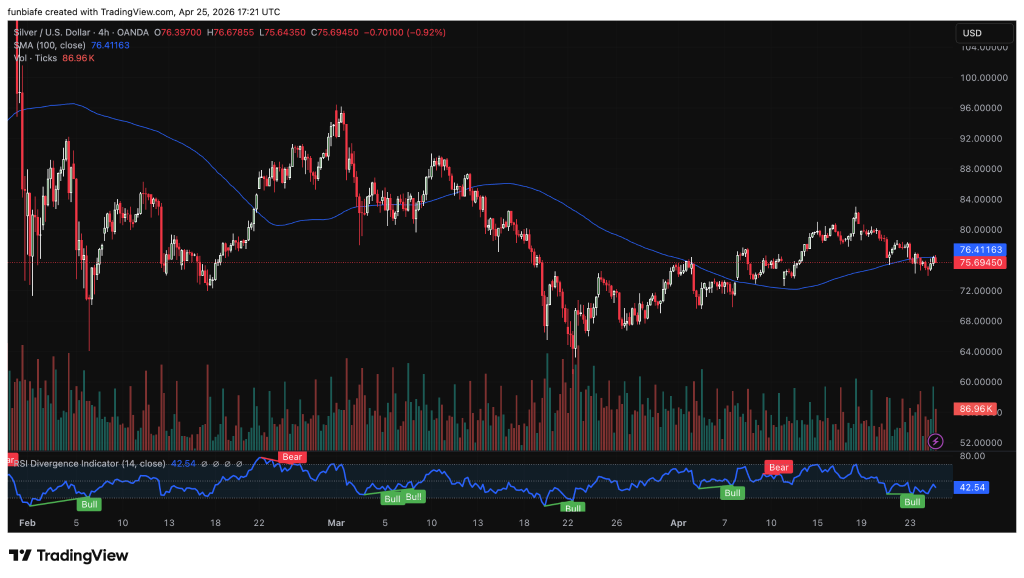Viewport: 1024px width, 578px height.
Task: Select the Bear label above Apr 10
Action: 778,467
